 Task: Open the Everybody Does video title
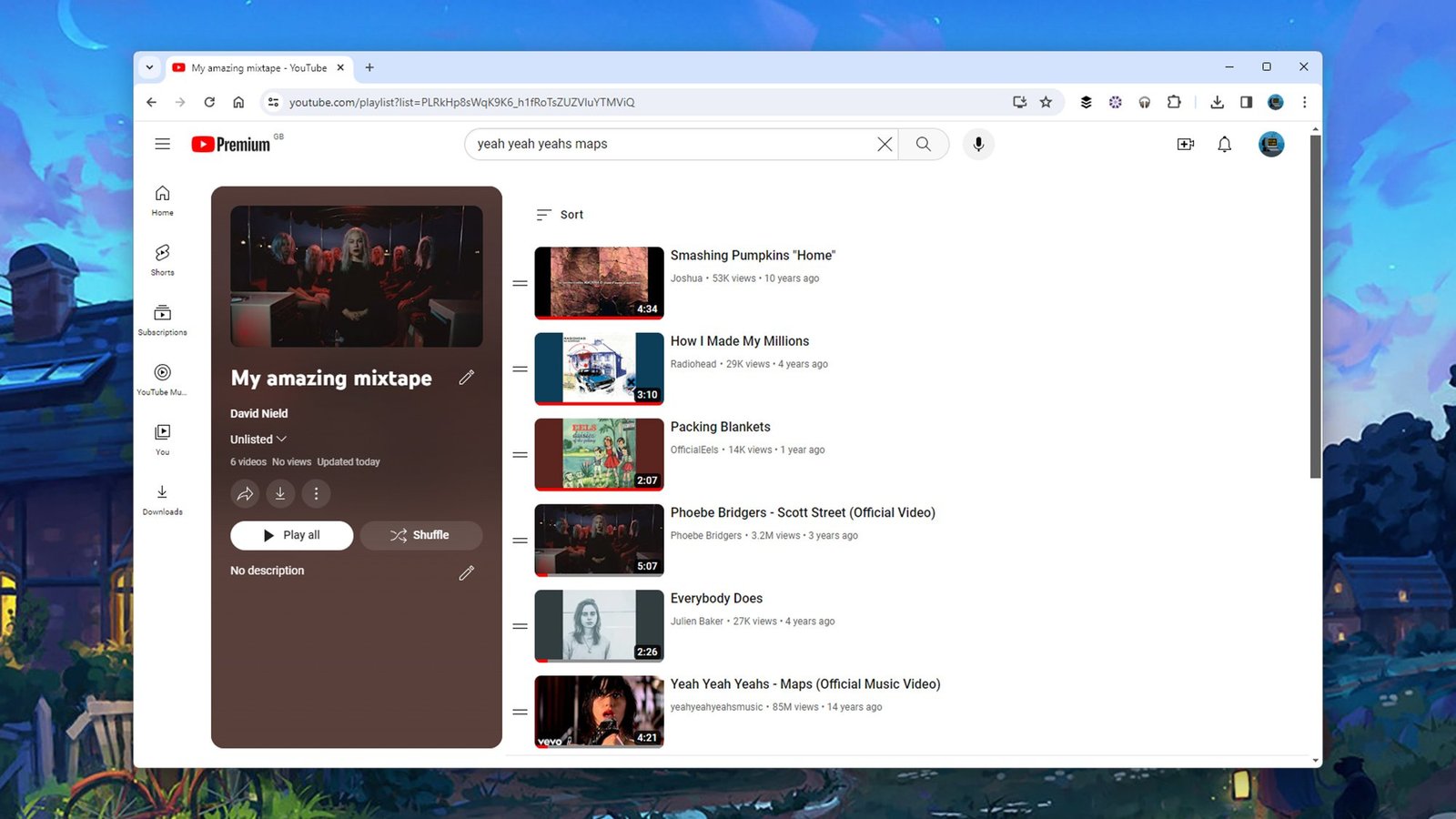tap(716, 598)
